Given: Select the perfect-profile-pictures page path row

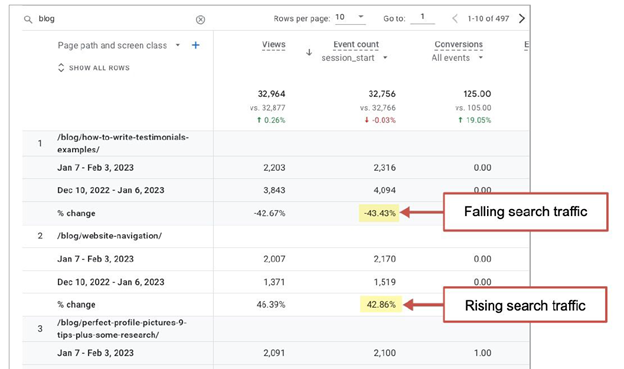Looking at the screenshot, I should point(122,328).
